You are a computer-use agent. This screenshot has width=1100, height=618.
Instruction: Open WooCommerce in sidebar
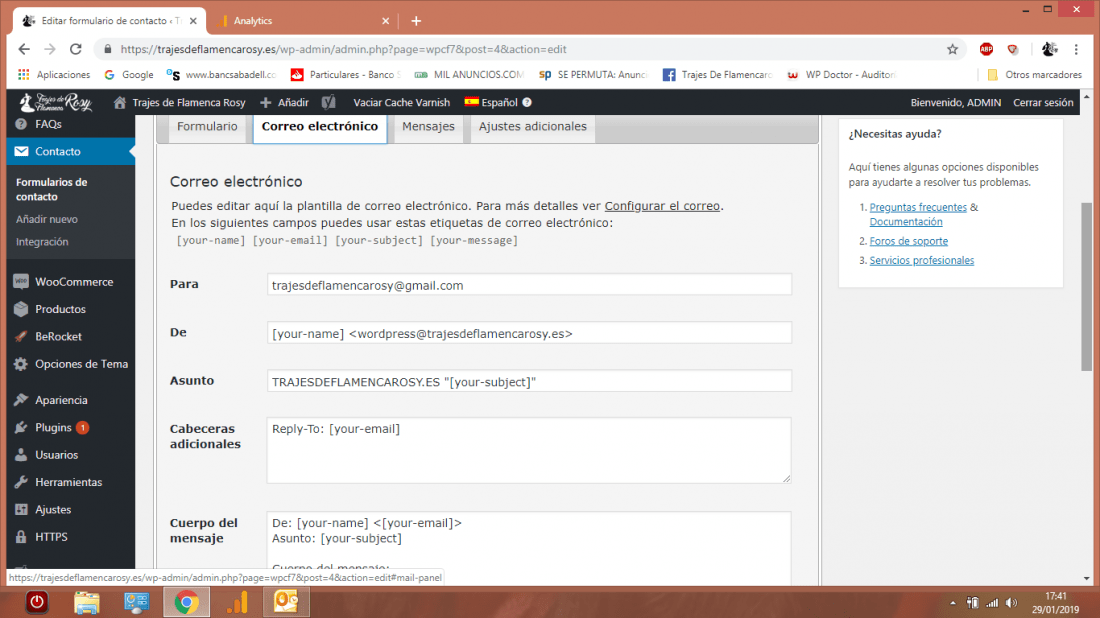coord(70,282)
